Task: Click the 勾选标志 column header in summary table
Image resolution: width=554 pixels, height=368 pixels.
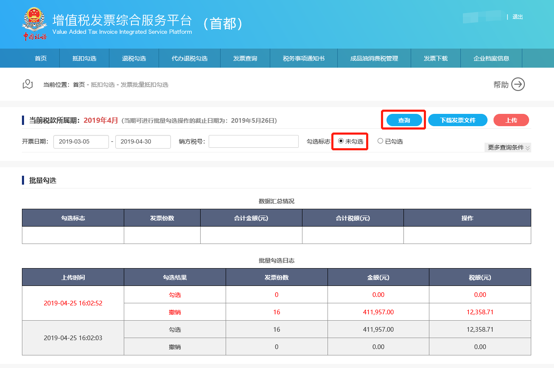Action: pyautogui.click(x=73, y=218)
